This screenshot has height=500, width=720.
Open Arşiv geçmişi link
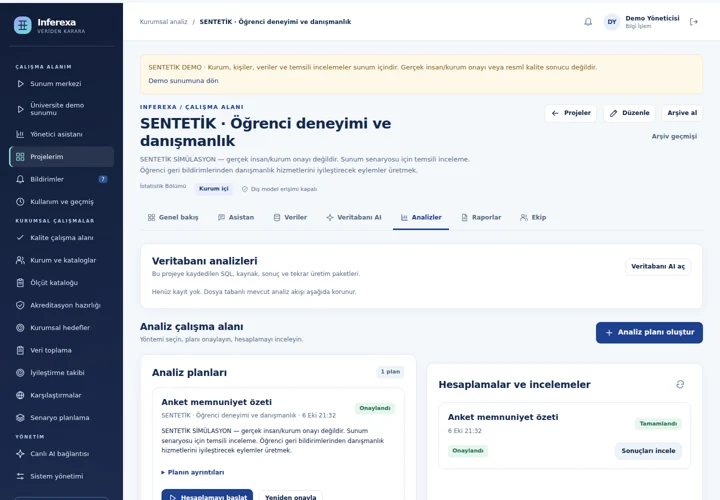(x=674, y=136)
